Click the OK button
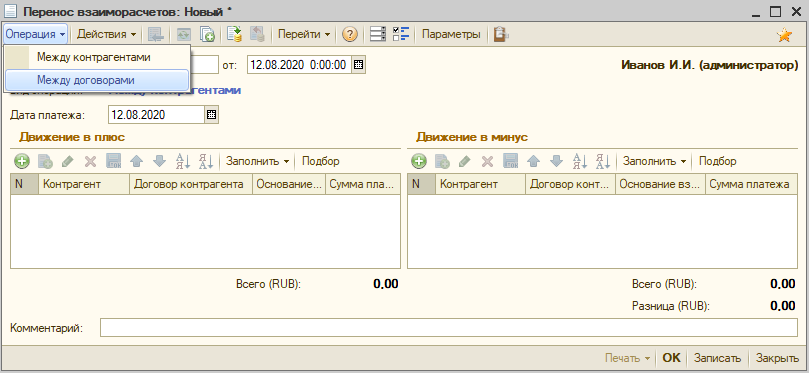Image resolution: width=809 pixels, height=373 pixels. (671, 358)
